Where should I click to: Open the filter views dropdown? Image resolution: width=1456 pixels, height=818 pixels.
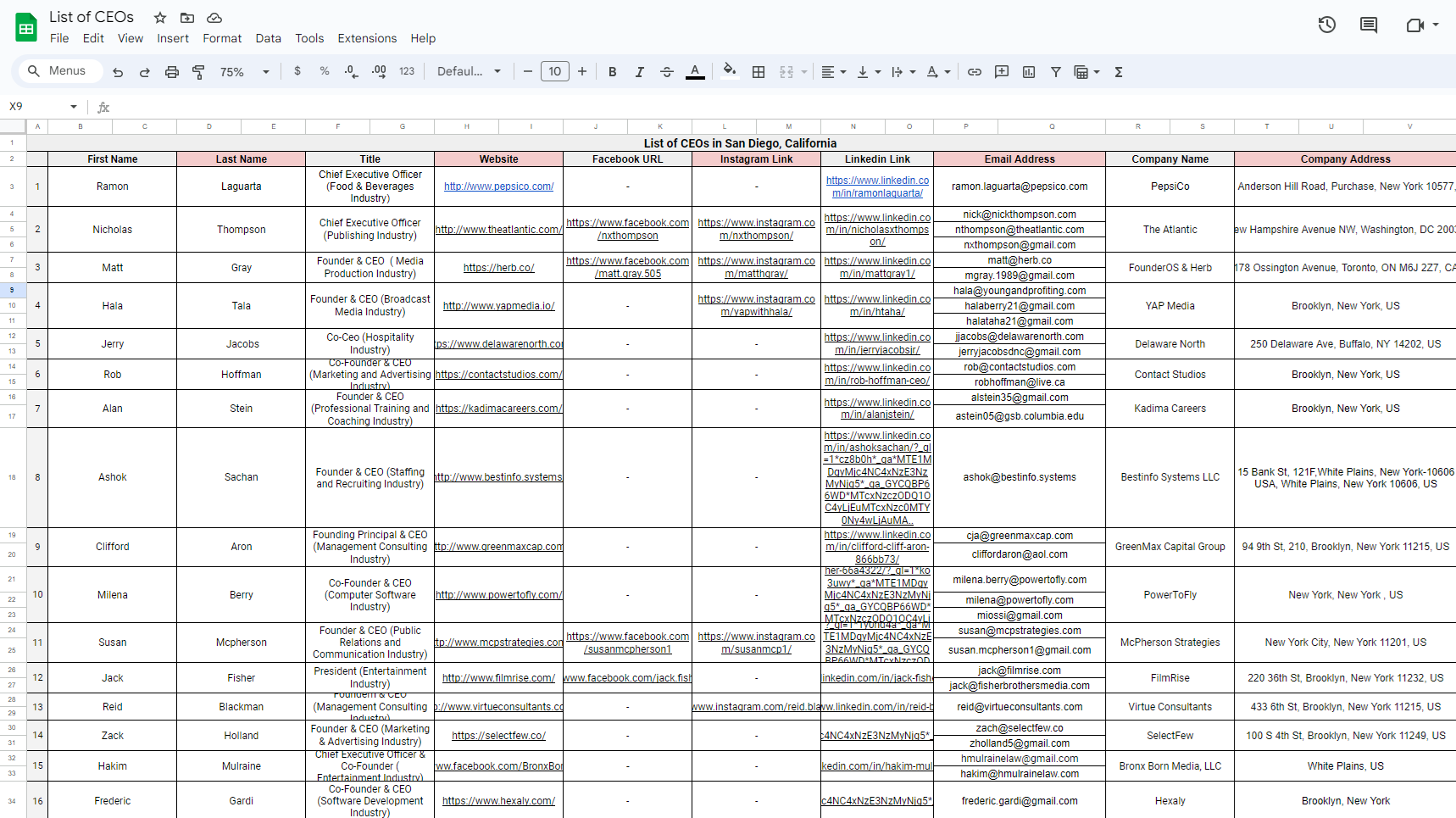pyautogui.click(x=1086, y=72)
